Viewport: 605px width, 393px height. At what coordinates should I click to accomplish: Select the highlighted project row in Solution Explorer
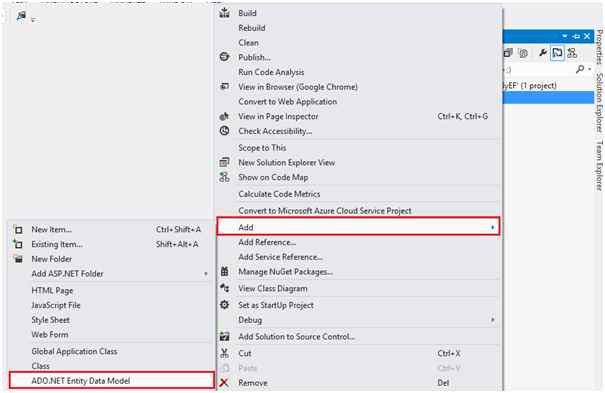548,98
